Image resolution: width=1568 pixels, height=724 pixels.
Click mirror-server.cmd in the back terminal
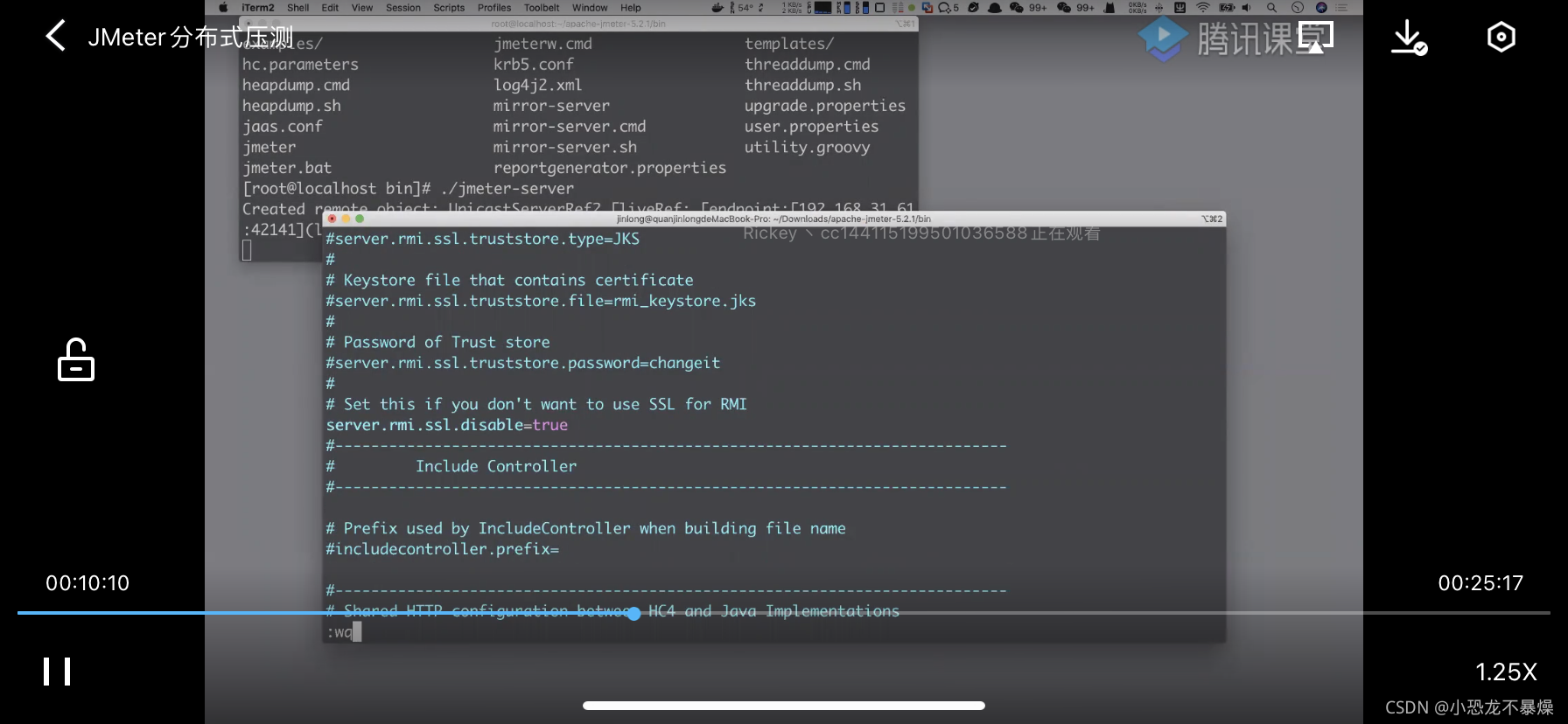570,127
